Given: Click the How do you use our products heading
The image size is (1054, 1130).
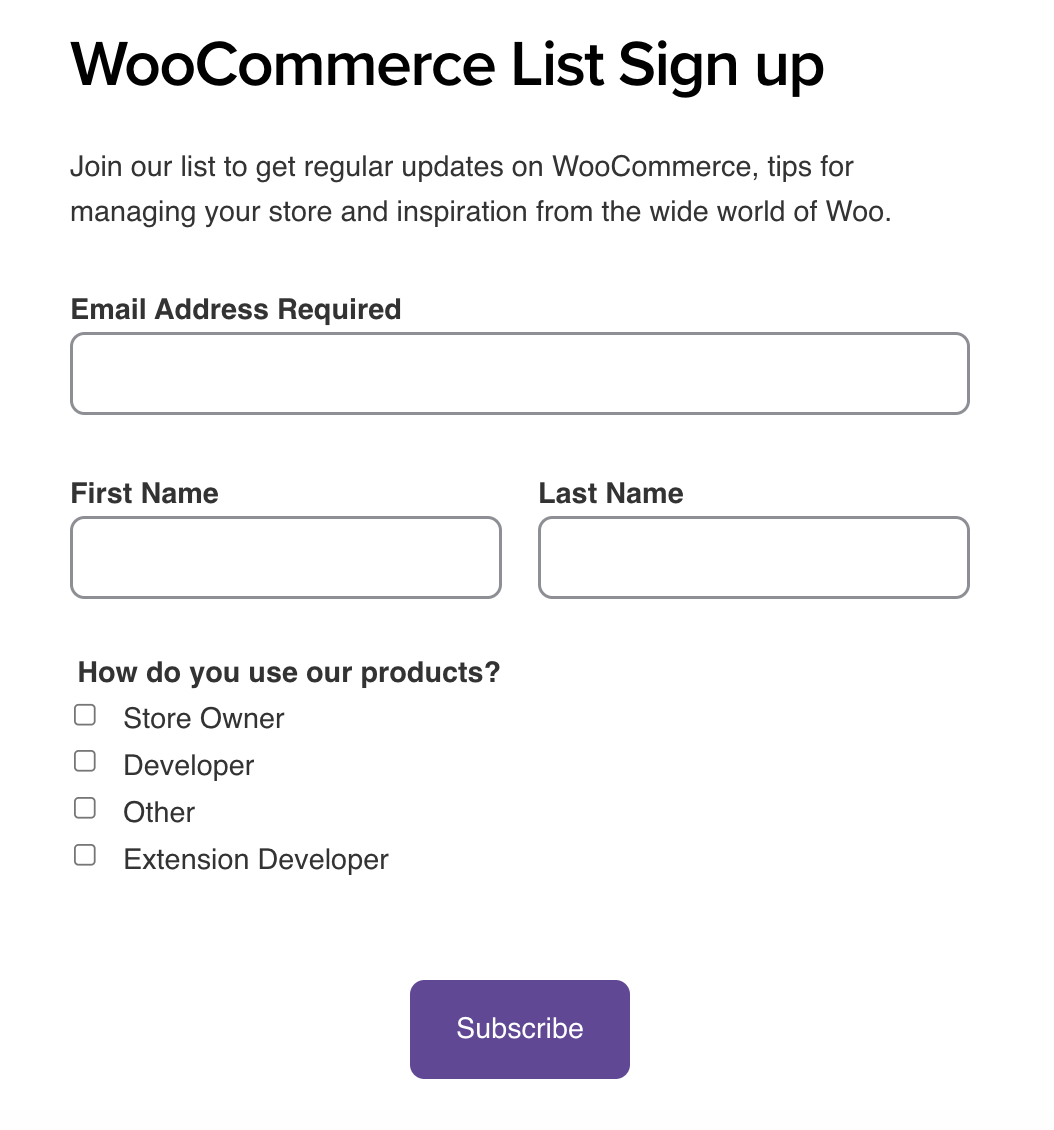Looking at the screenshot, I should 288,672.
